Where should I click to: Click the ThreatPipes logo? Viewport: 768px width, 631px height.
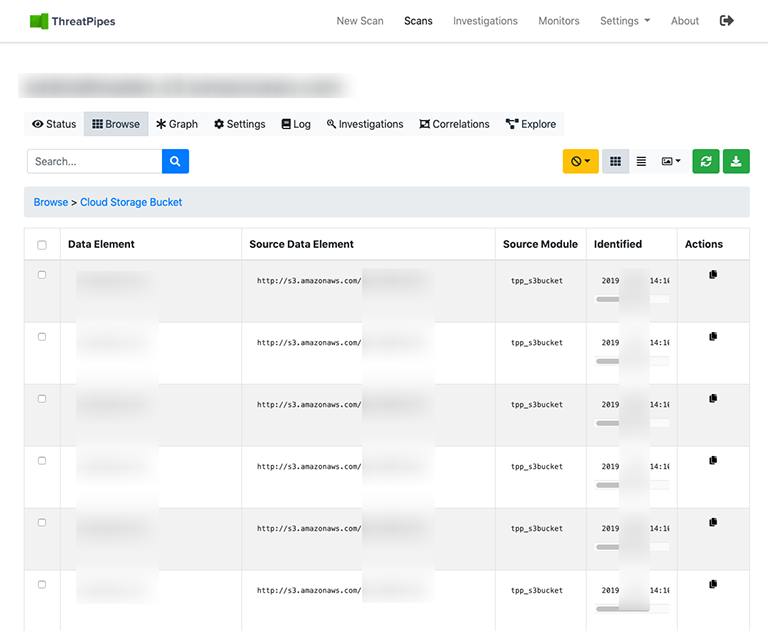coord(72,21)
